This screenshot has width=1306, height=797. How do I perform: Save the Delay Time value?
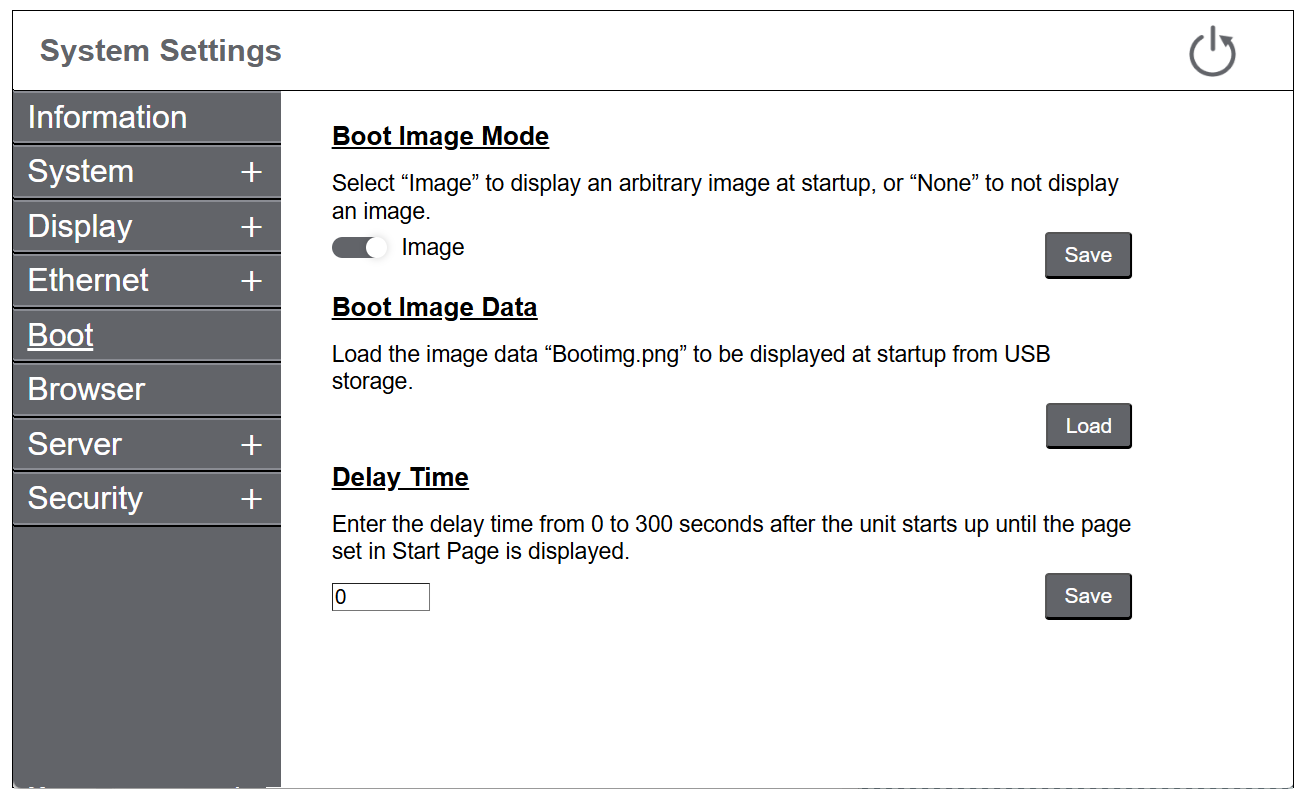coord(1088,596)
